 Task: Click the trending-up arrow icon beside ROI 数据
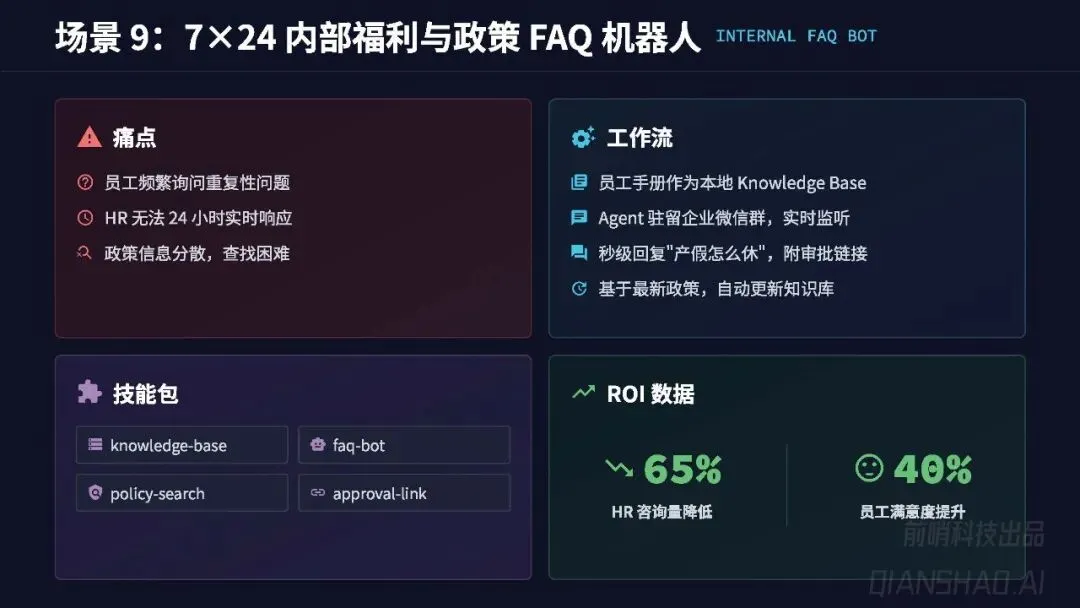583,392
